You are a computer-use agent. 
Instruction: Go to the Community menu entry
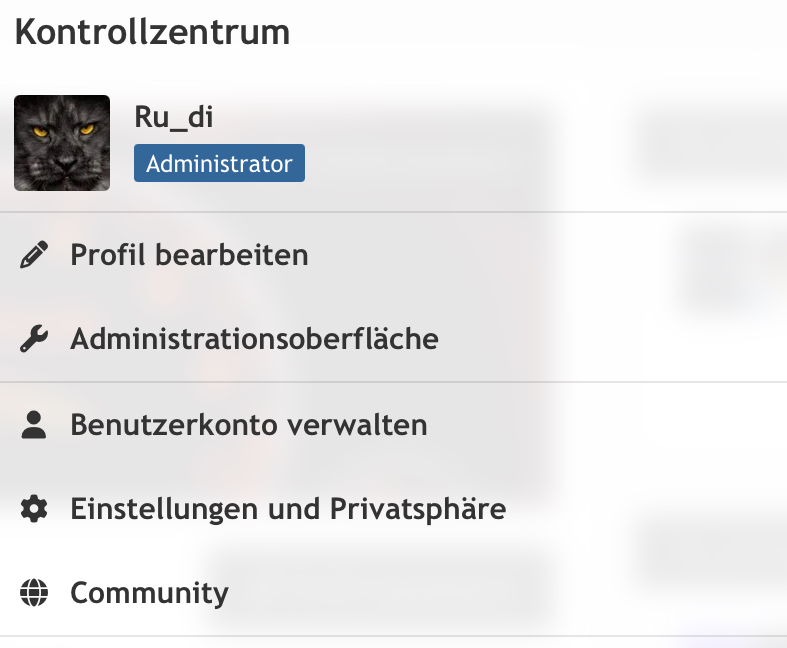[x=149, y=594]
